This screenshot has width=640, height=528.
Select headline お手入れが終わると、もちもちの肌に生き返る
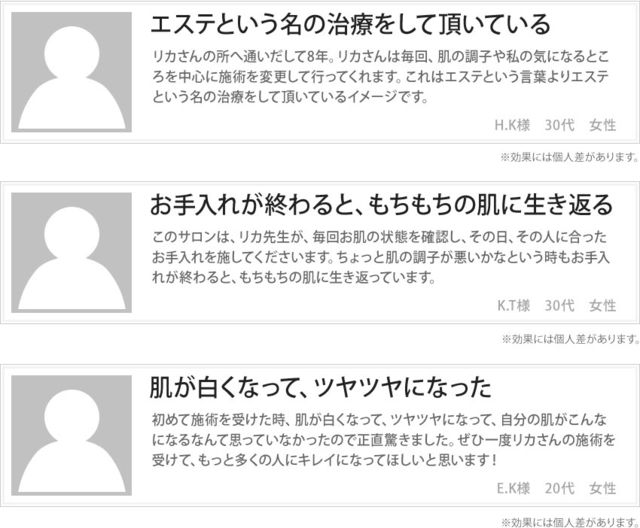(x=382, y=205)
